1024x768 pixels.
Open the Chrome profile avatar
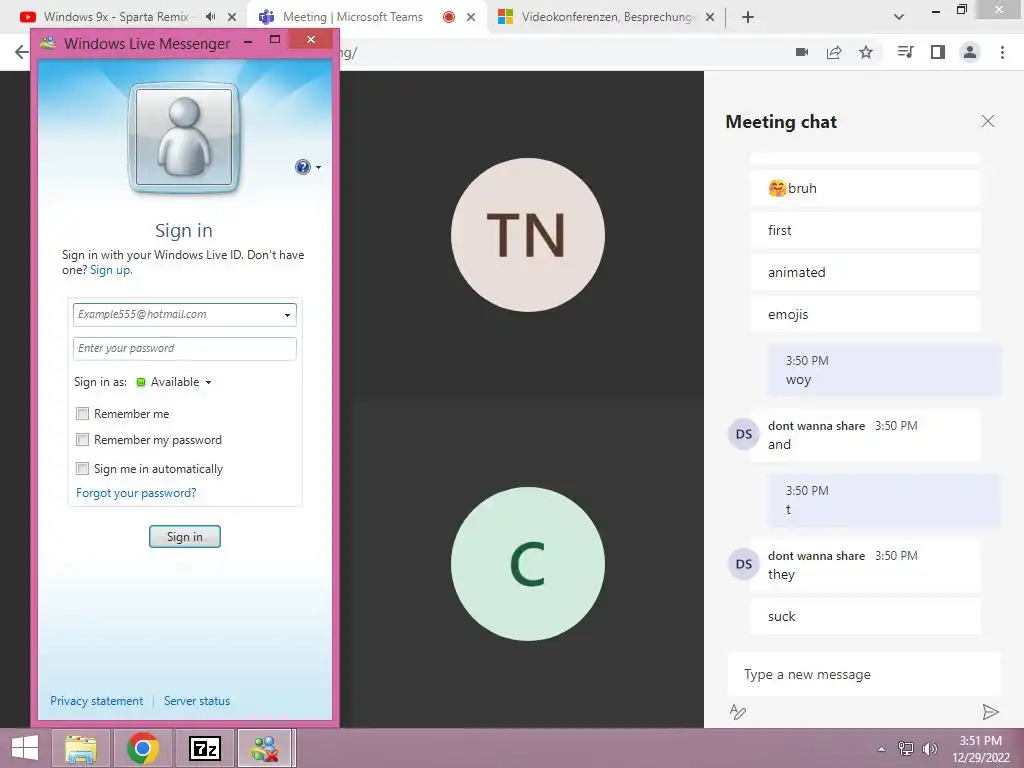pyautogui.click(x=970, y=52)
